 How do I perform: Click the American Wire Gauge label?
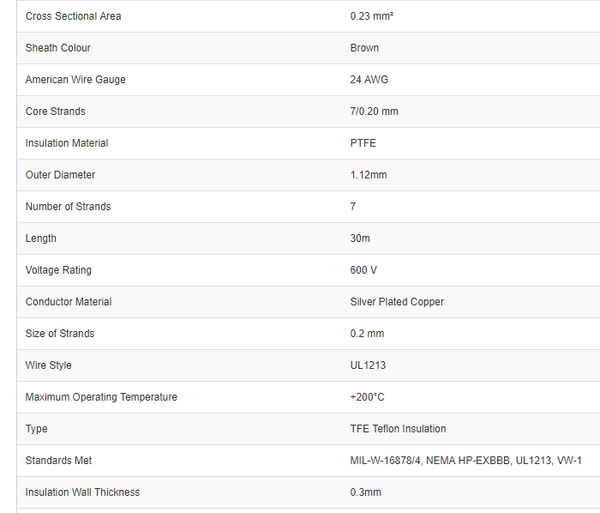click(x=75, y=80)
